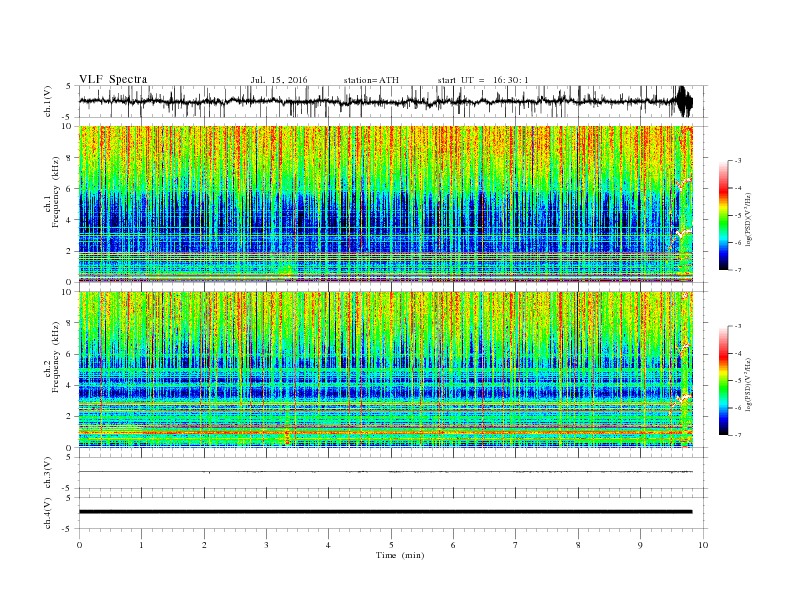
Task: Click the "-7" tick on ch.2 color bar
Action: (x=738, y=435)
